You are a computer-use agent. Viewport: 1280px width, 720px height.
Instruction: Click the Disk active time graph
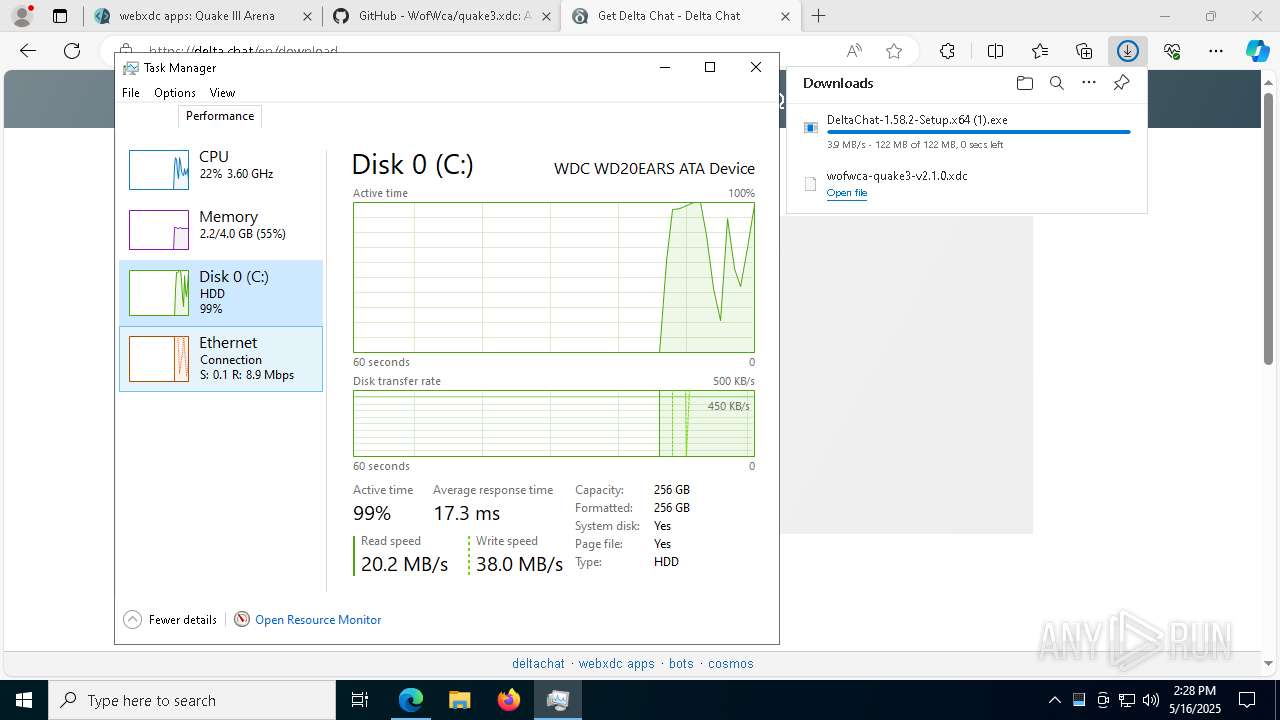[x=554, y=277]
